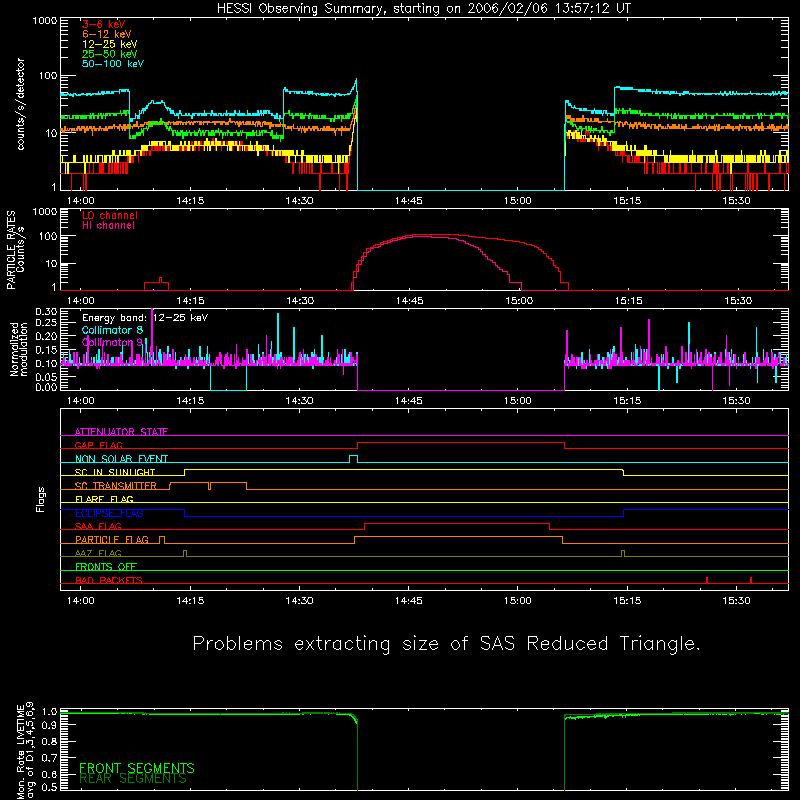Select the 6-12 keV legend entry
The width and height of the screenshot is (800, 800).
[x=107, y=34]
